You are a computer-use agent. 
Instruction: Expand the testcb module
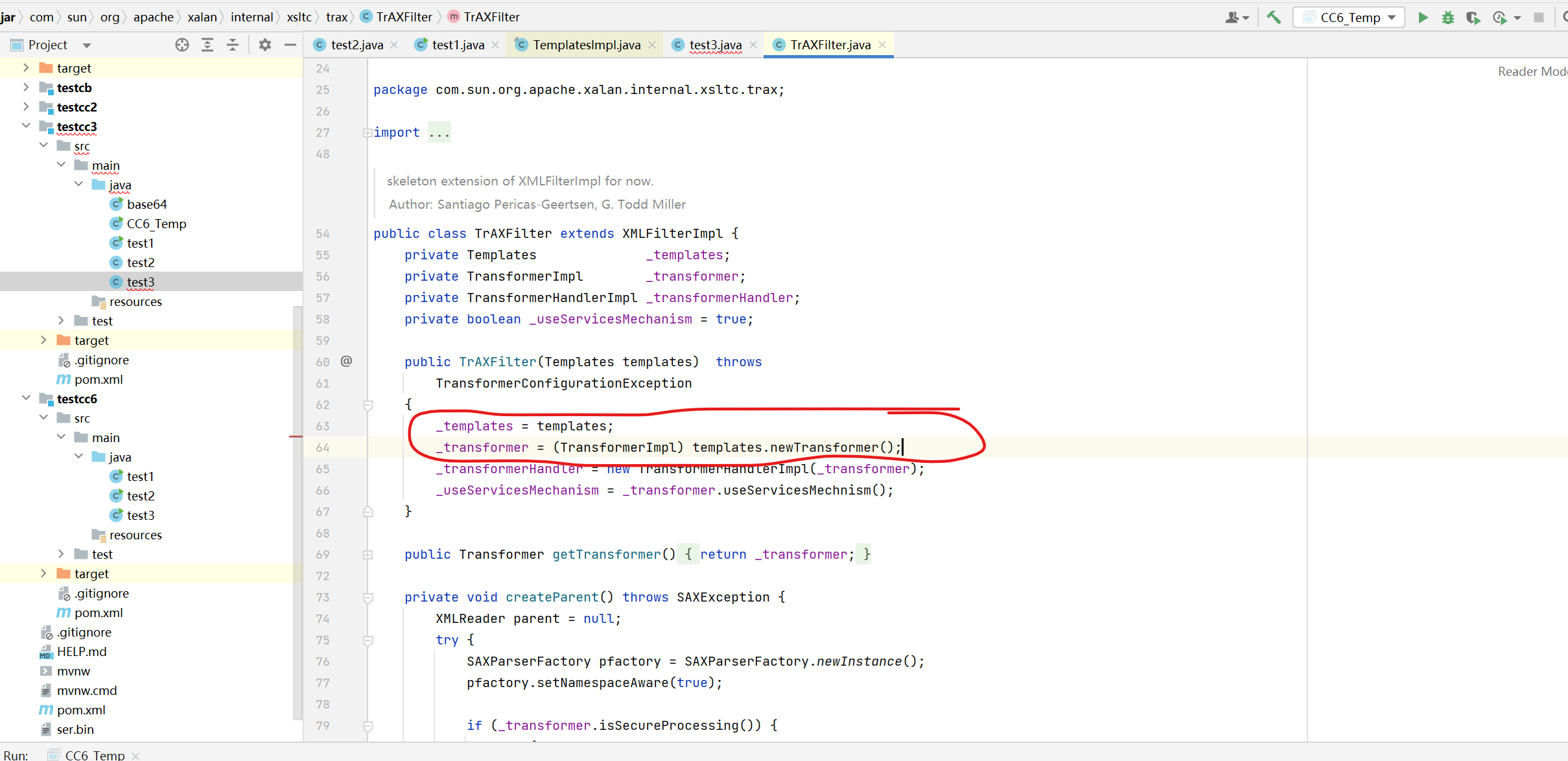point(26,87)
